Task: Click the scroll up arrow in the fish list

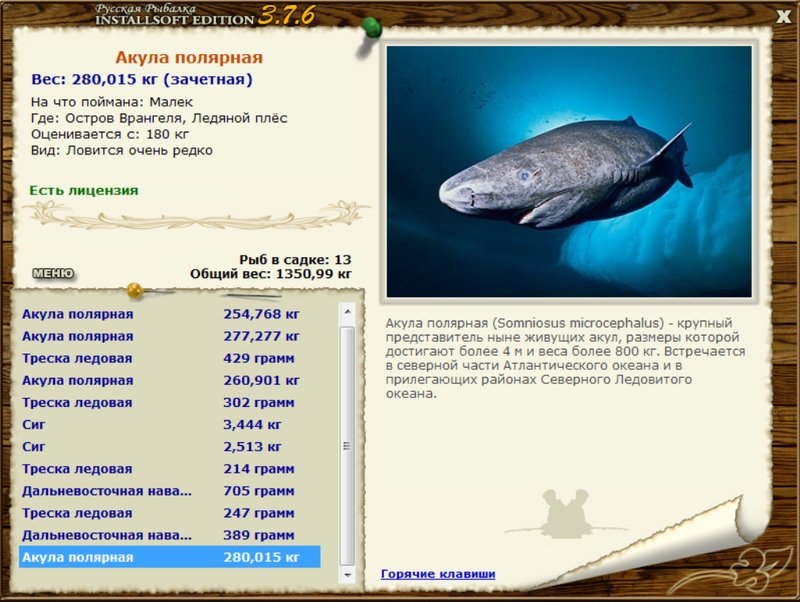Action: pos(347,311)
